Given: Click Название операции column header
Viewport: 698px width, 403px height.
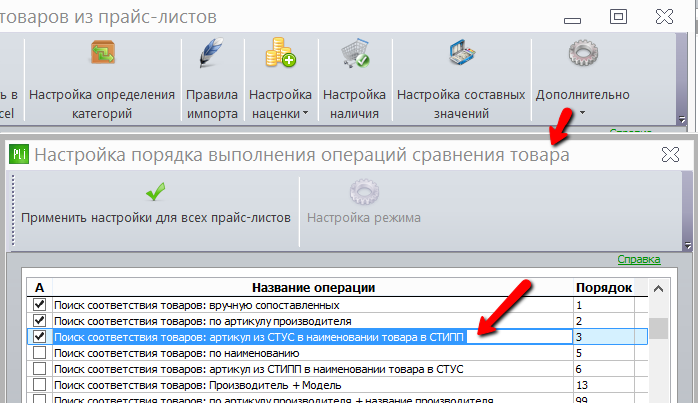Looking at the screenshot, I should tap(313, 288).
